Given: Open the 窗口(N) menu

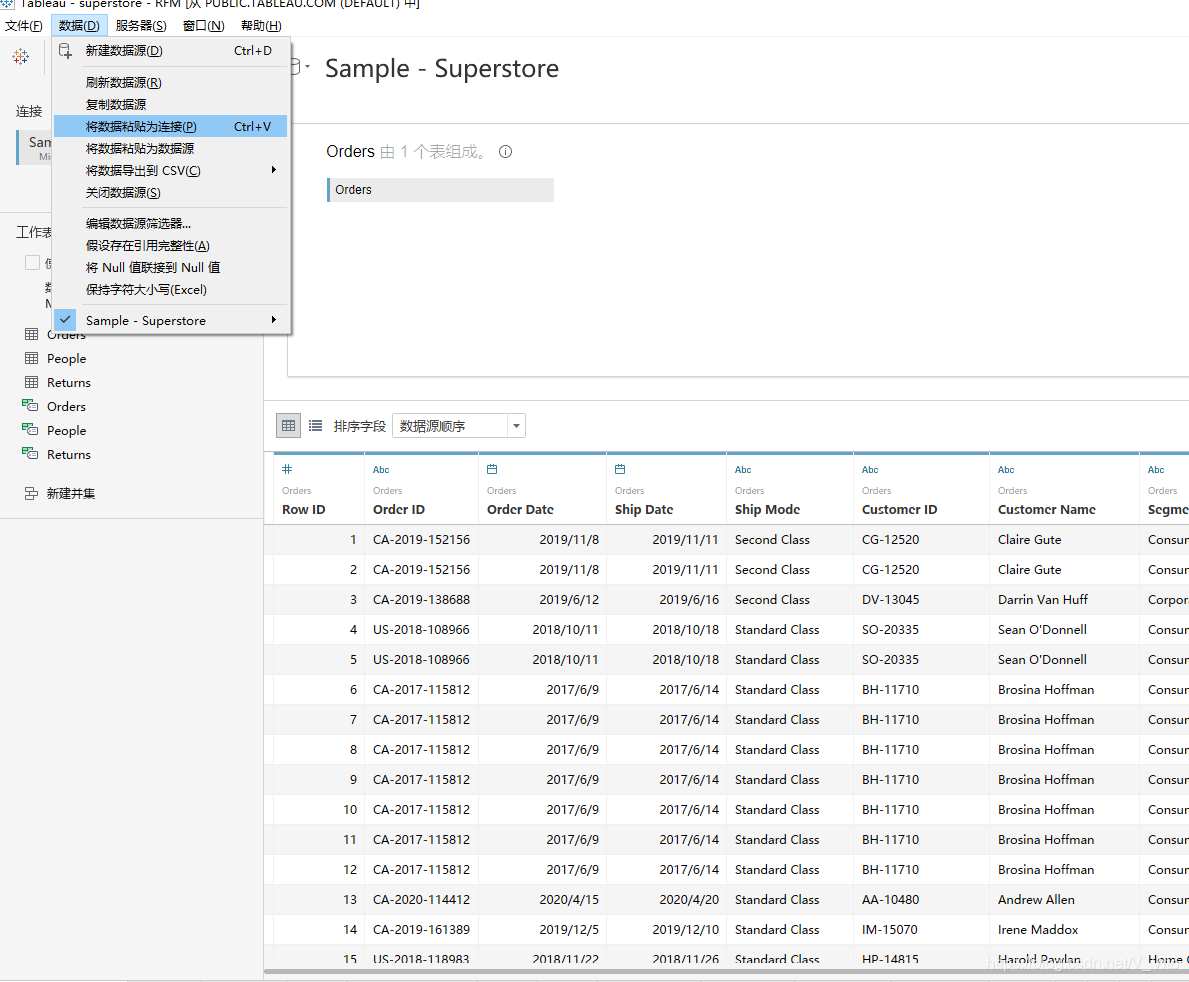Looking at the screenshot, I should point(203,26).
